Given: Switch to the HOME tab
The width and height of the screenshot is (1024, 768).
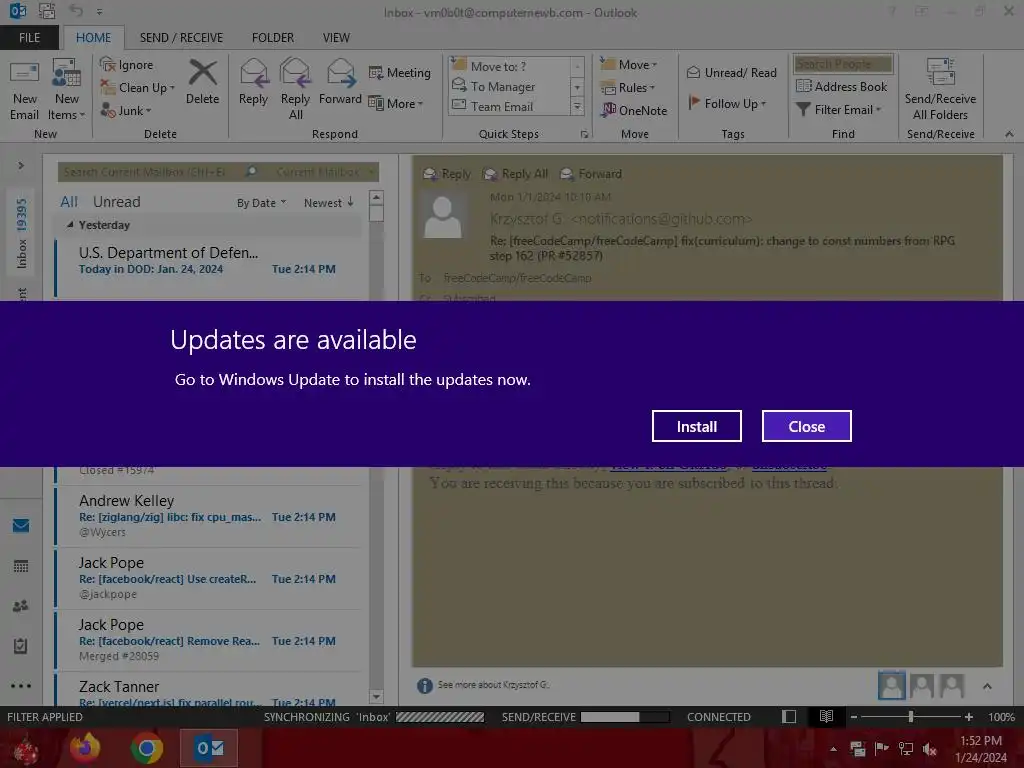Looking at the screenshot, I should pyautogui.click(x=93, y=38).
